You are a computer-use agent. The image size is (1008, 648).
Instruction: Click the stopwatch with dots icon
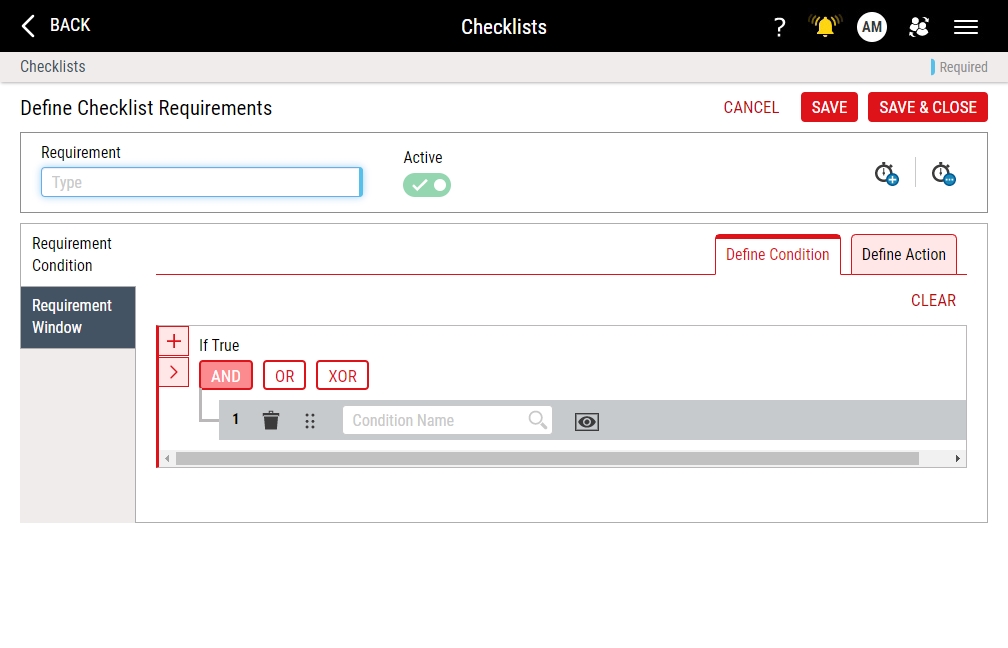click(943, 174)
